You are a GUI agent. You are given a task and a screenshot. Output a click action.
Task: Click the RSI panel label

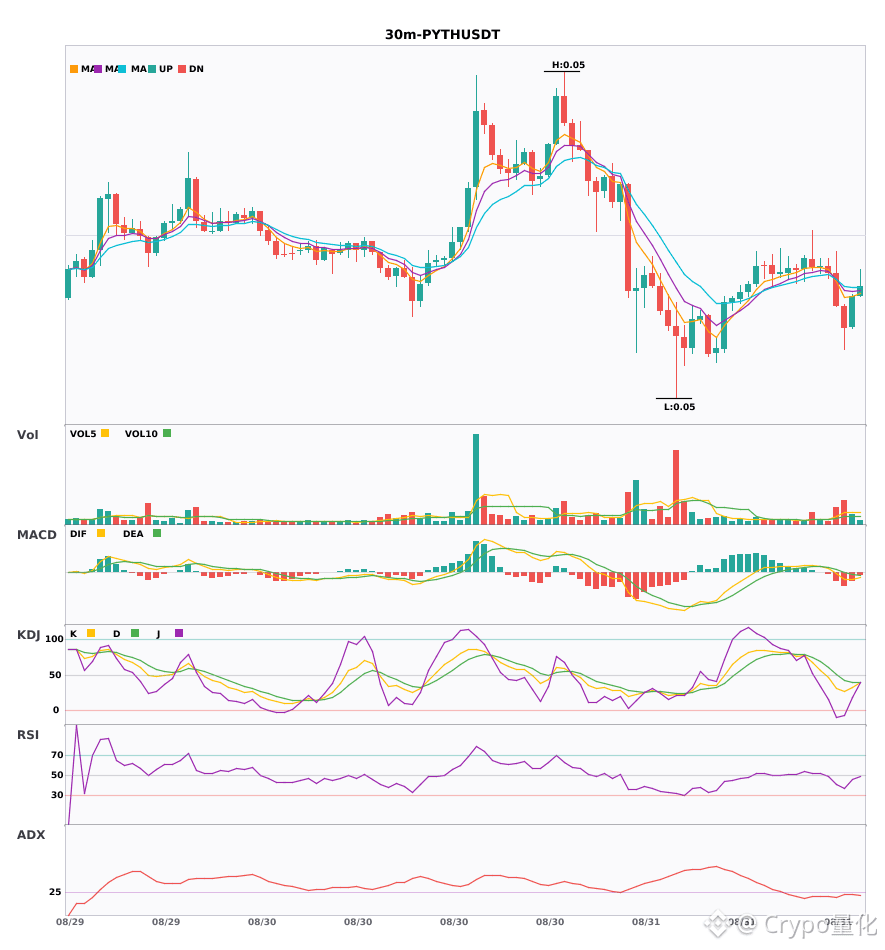coord(28,734)
